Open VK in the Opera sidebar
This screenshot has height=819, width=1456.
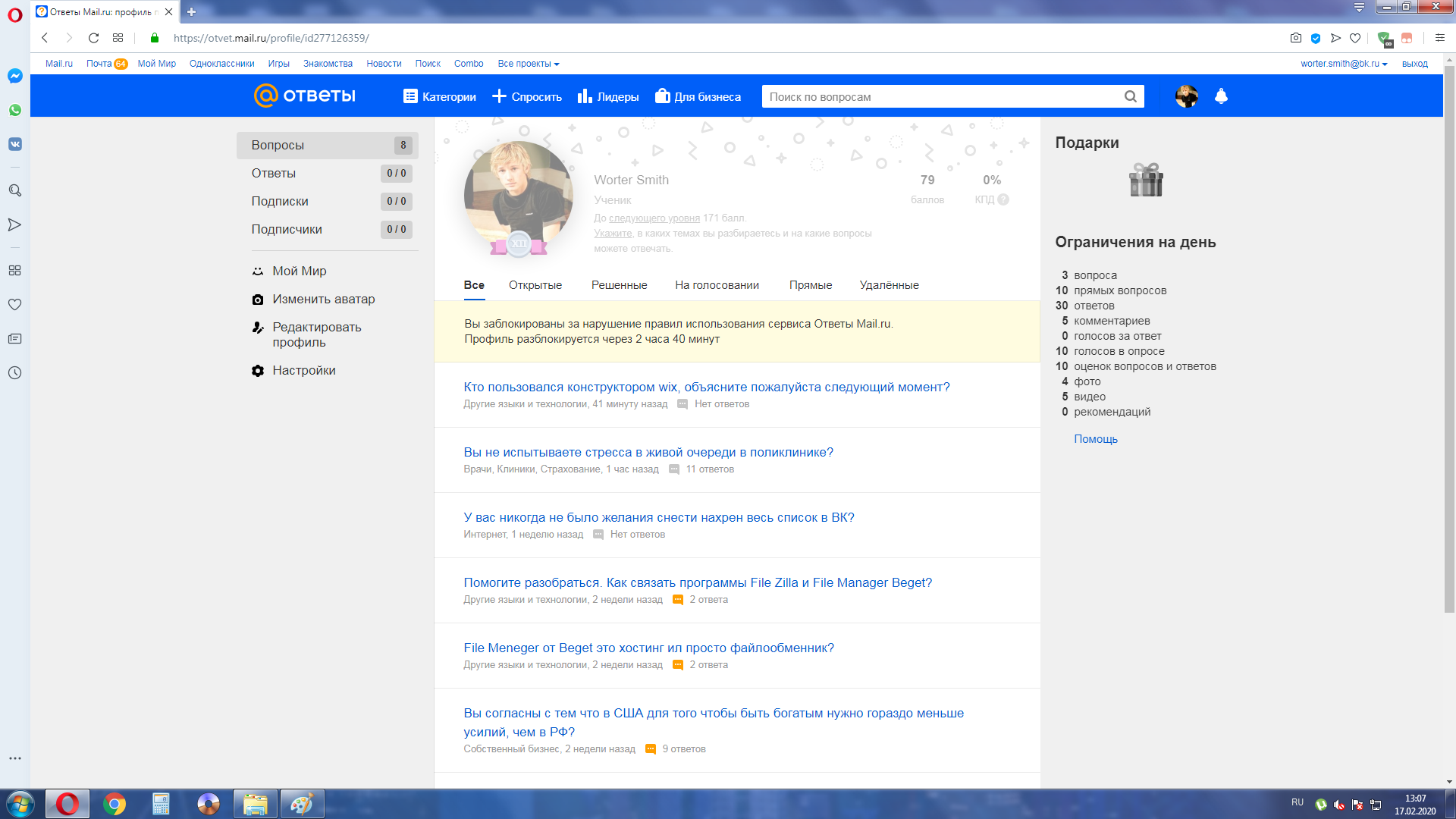[15, 144]
